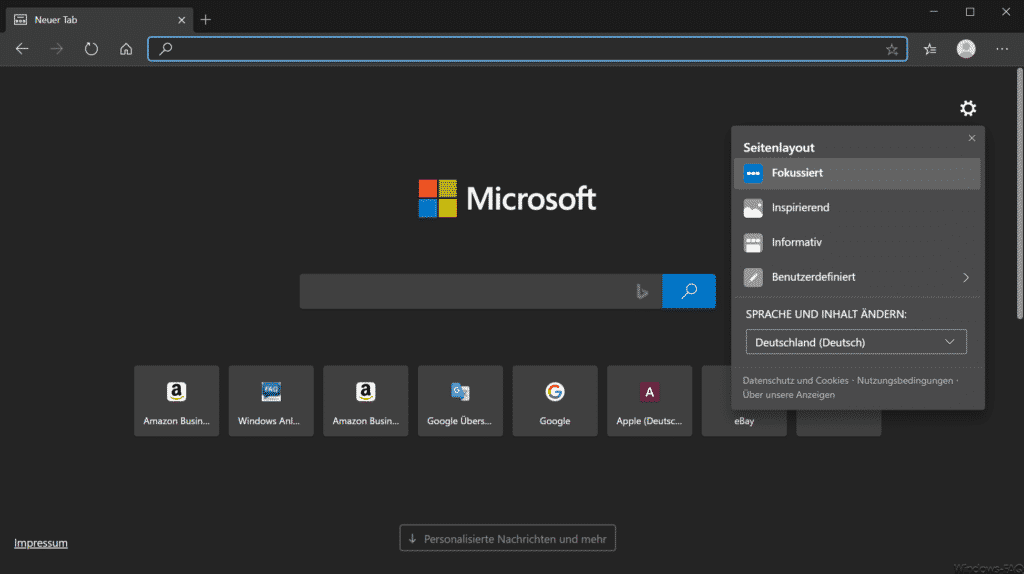Image resolution: width=1024 pixels, height=574 pixels.
Task: Expand Benutzerdefiniert submenu chevron
Action: click(x=966, y=278)
